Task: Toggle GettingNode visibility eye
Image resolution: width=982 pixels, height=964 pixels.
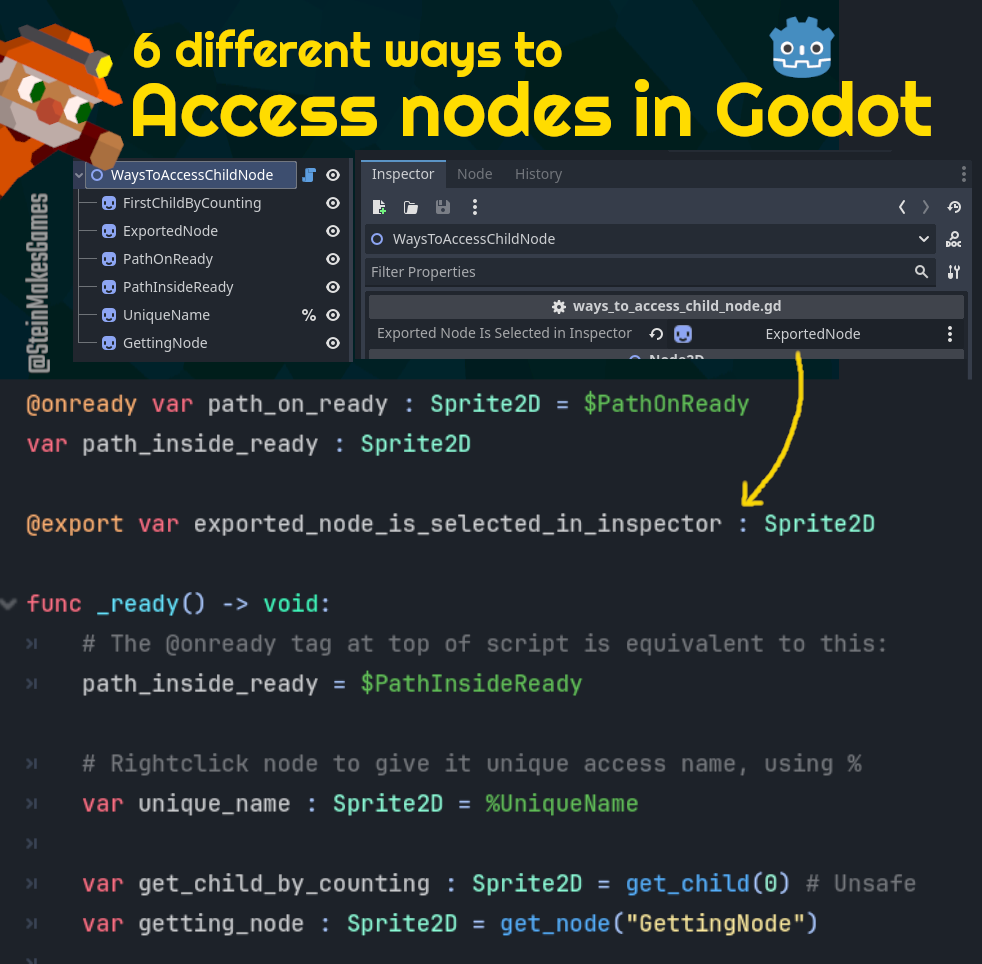Action: (333, 343)
